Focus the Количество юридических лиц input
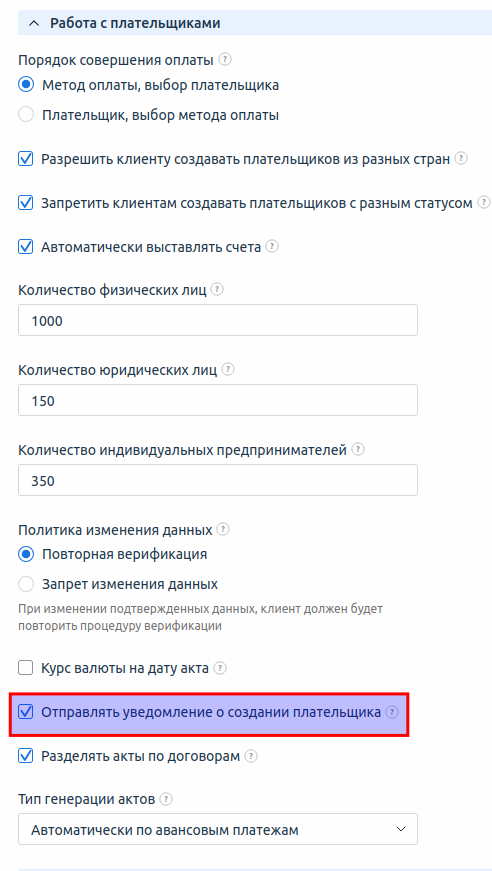 point(218,400)
